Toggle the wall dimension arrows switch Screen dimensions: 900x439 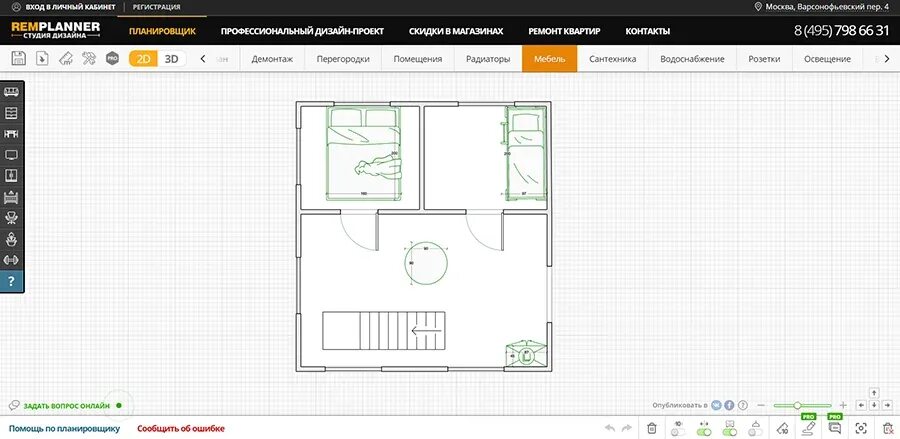(x=704, y=428)
